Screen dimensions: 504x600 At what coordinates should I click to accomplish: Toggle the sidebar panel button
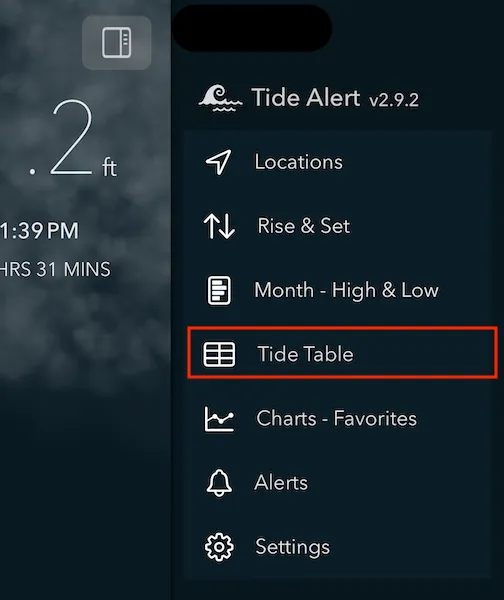coord(117,42)
